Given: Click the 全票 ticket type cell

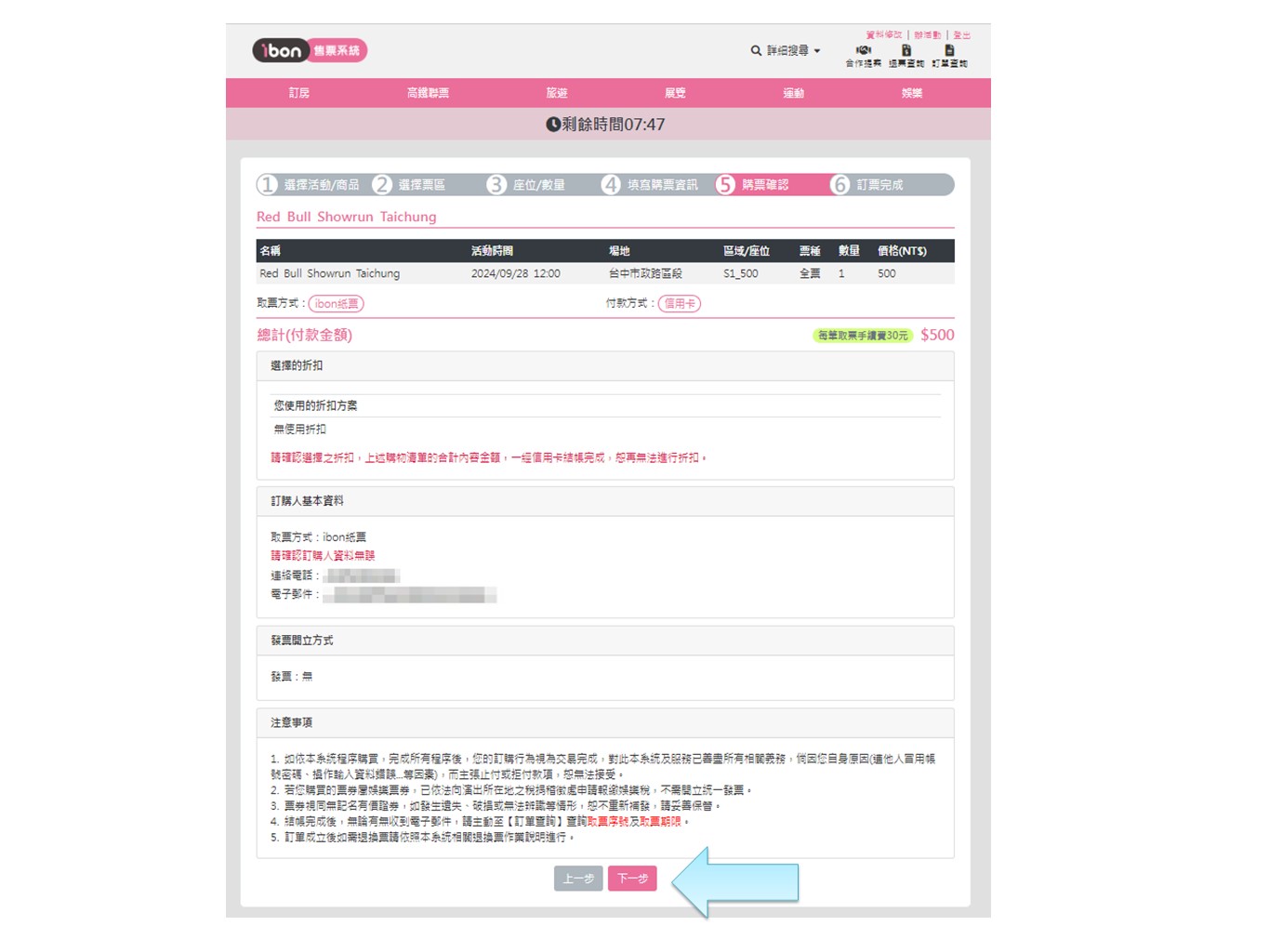Looking at the screenshot, I should tap(810, 273).
